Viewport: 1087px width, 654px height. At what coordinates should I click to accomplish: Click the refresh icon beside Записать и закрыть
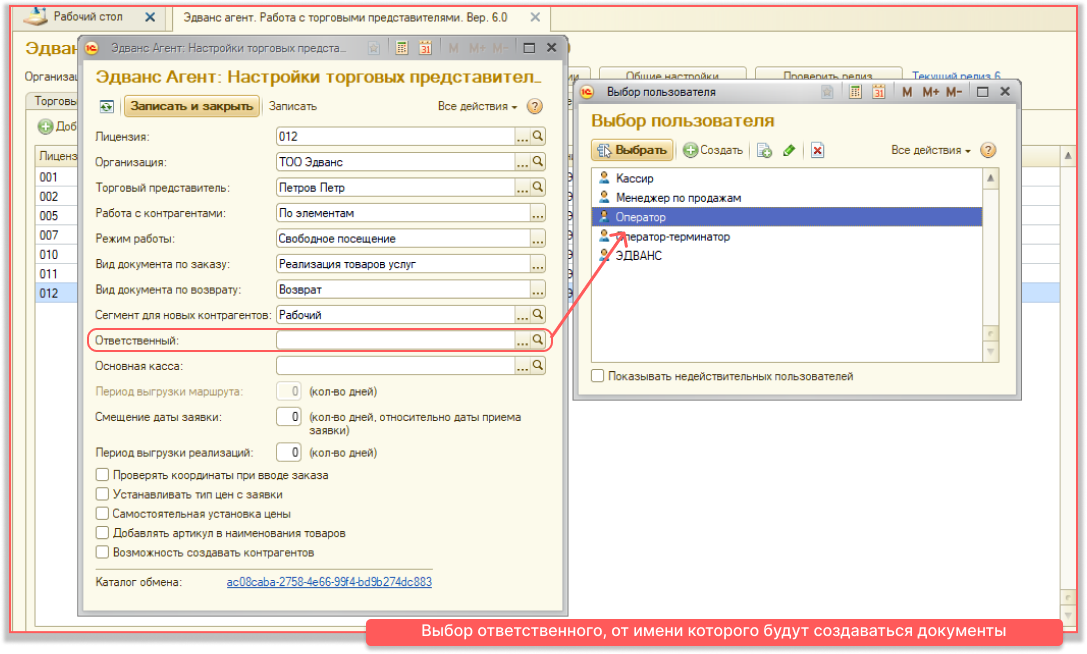106,107
